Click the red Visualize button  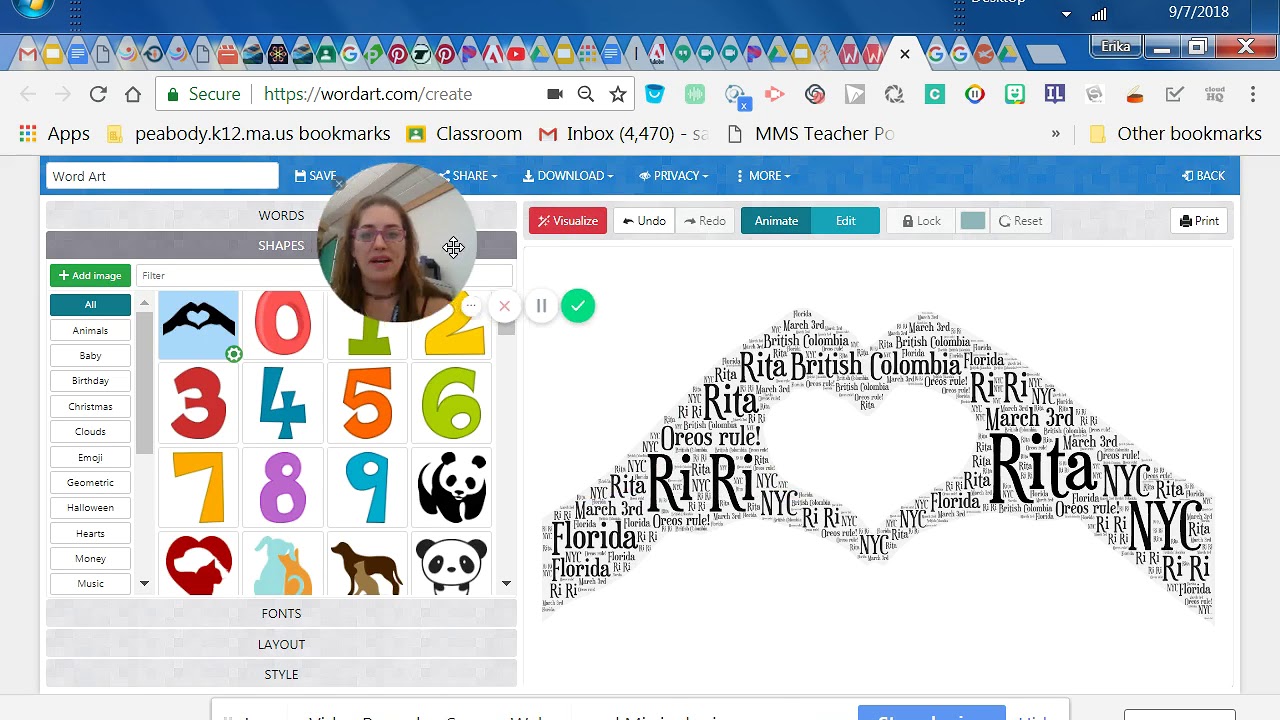point(568,221)
